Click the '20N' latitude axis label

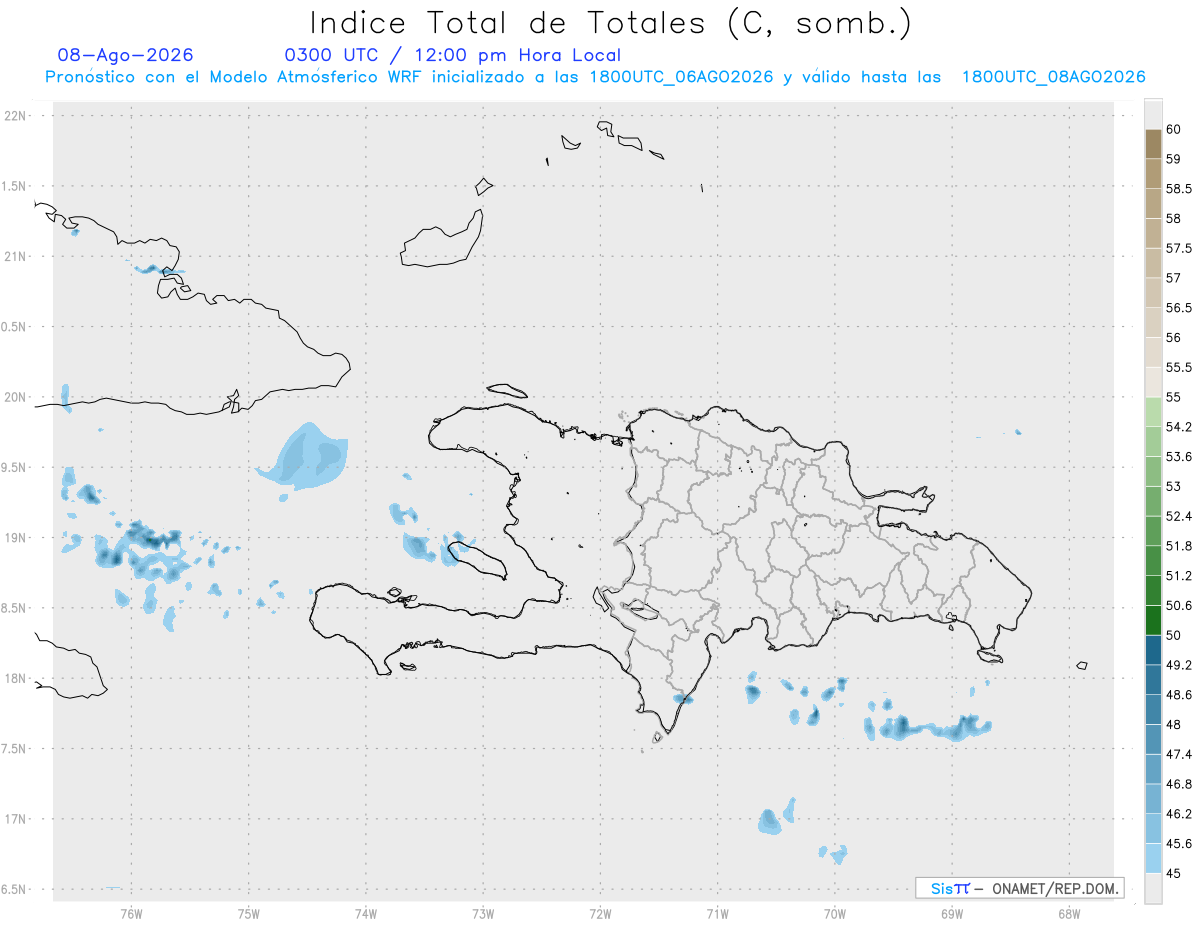pyautogui.click(x=17, y=397)
